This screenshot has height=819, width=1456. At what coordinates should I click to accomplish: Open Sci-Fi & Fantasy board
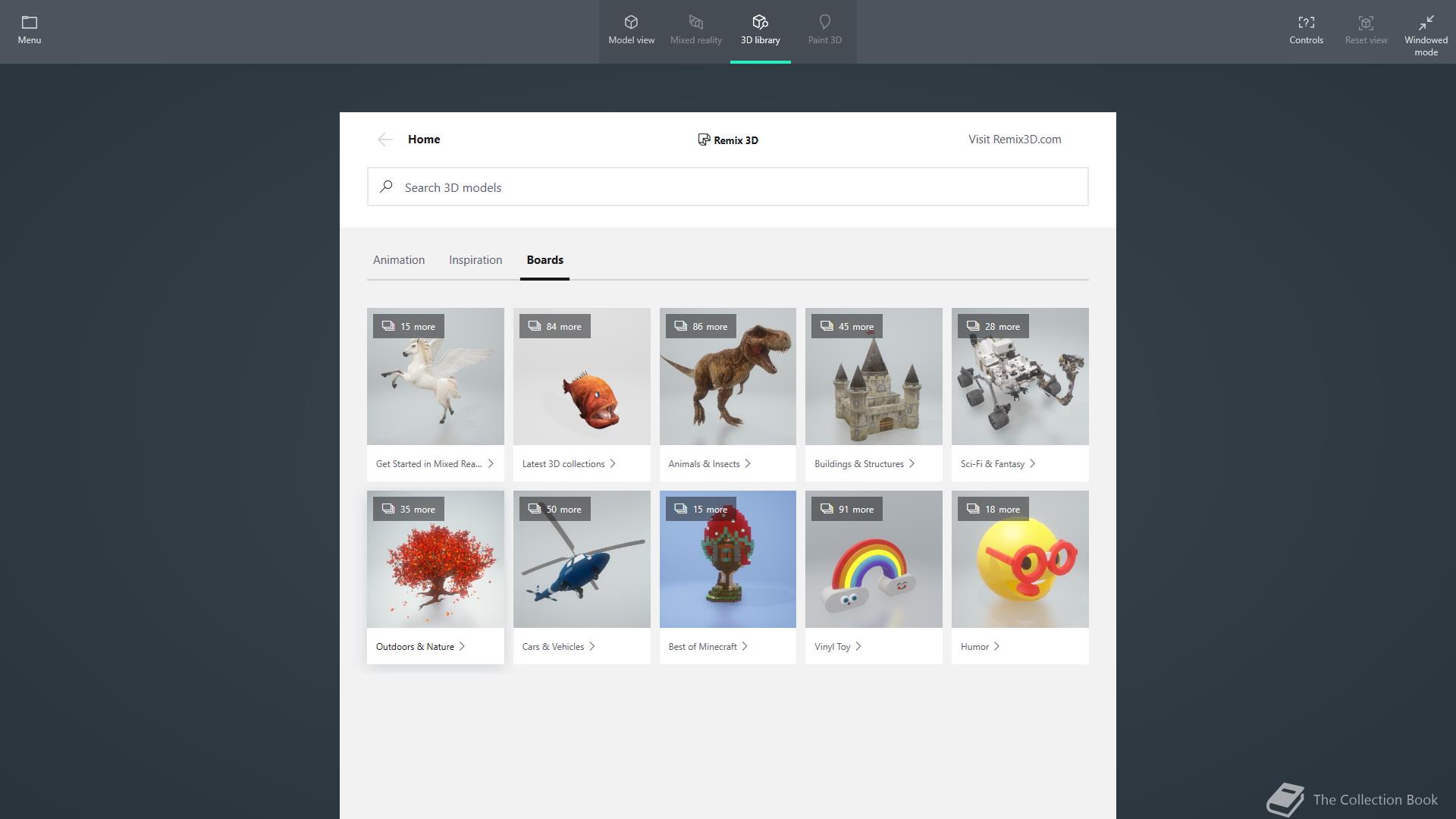(x=1020, y=463)
